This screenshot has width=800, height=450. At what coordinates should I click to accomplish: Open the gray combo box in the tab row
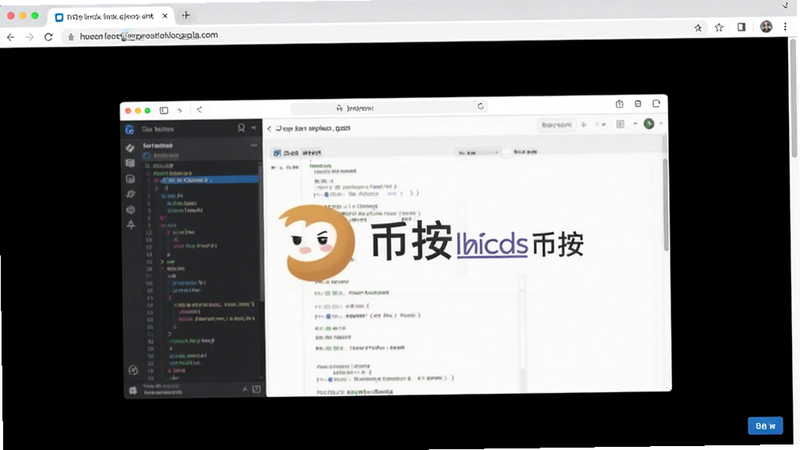[478, 153]
